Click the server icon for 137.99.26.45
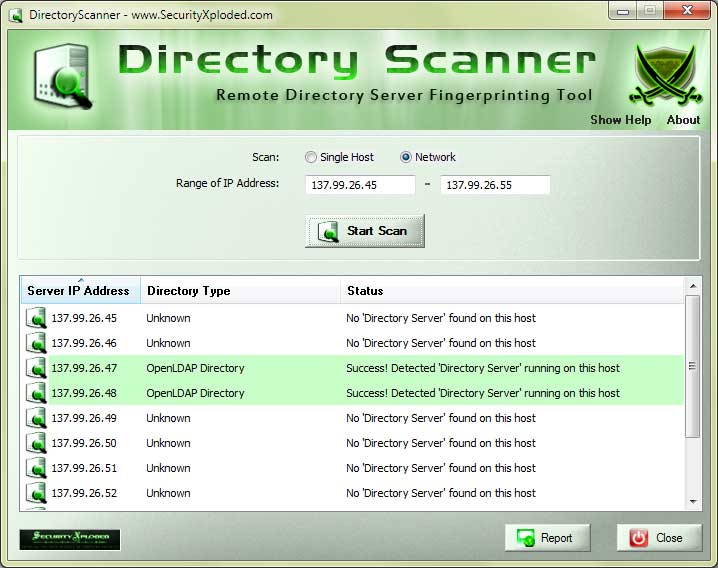718x568 pixels. pos(36,318)
